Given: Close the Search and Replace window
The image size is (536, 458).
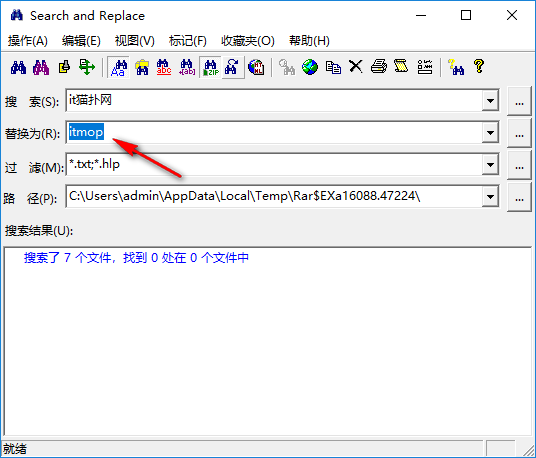Looking at the screenshot, I should click(x=512, y=15).
